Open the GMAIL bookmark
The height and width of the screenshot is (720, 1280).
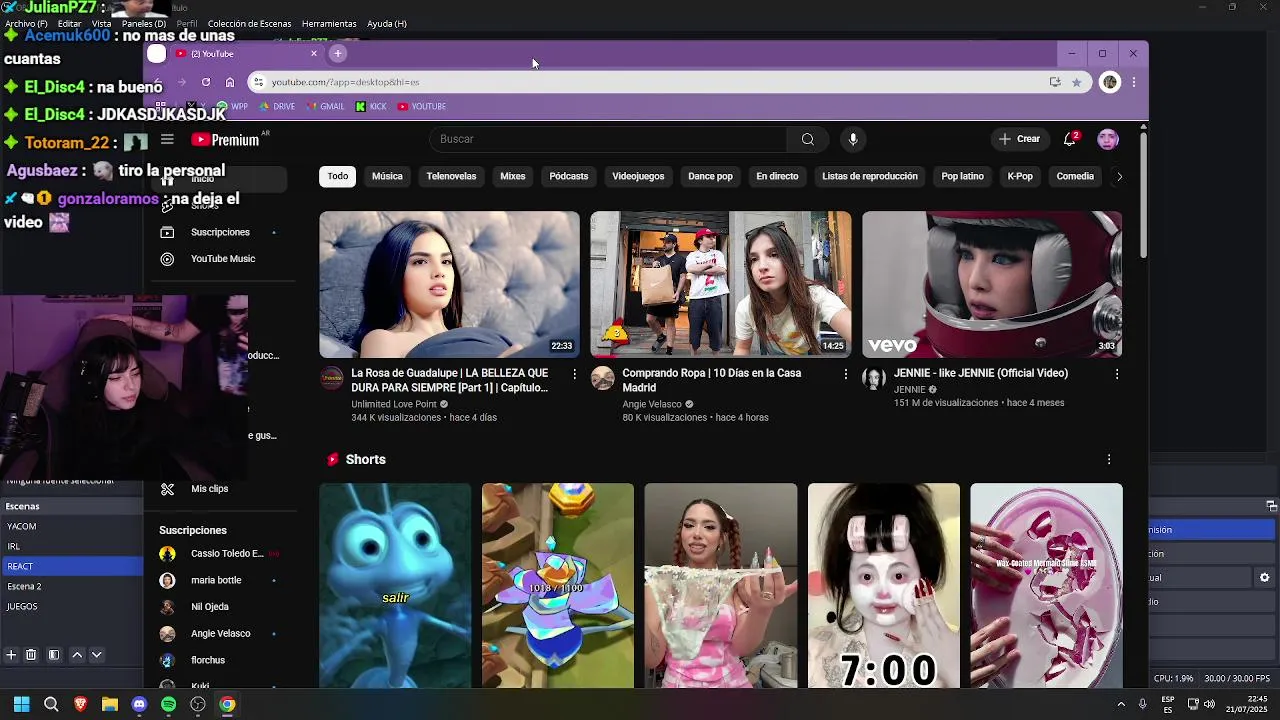(325, 106)
